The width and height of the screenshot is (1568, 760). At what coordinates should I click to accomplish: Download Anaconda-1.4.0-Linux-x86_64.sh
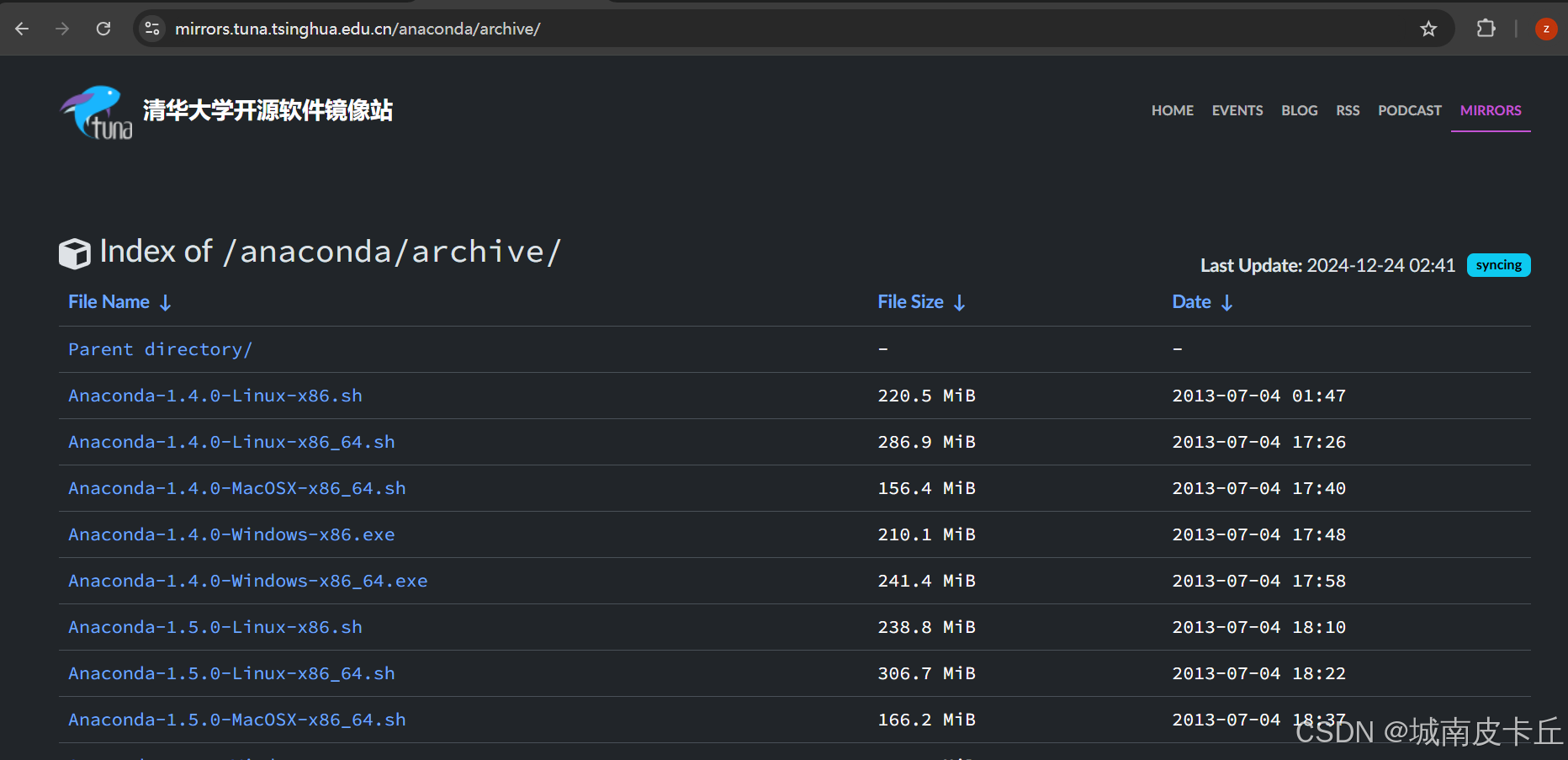[231, 442]
